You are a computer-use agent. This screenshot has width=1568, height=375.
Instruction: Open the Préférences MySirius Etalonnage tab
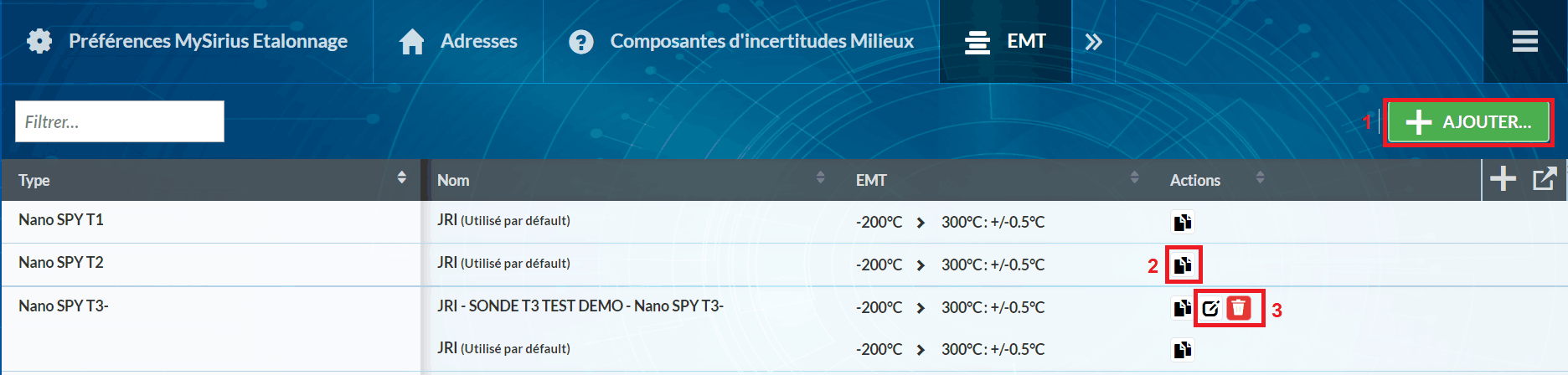click(187, 41)
